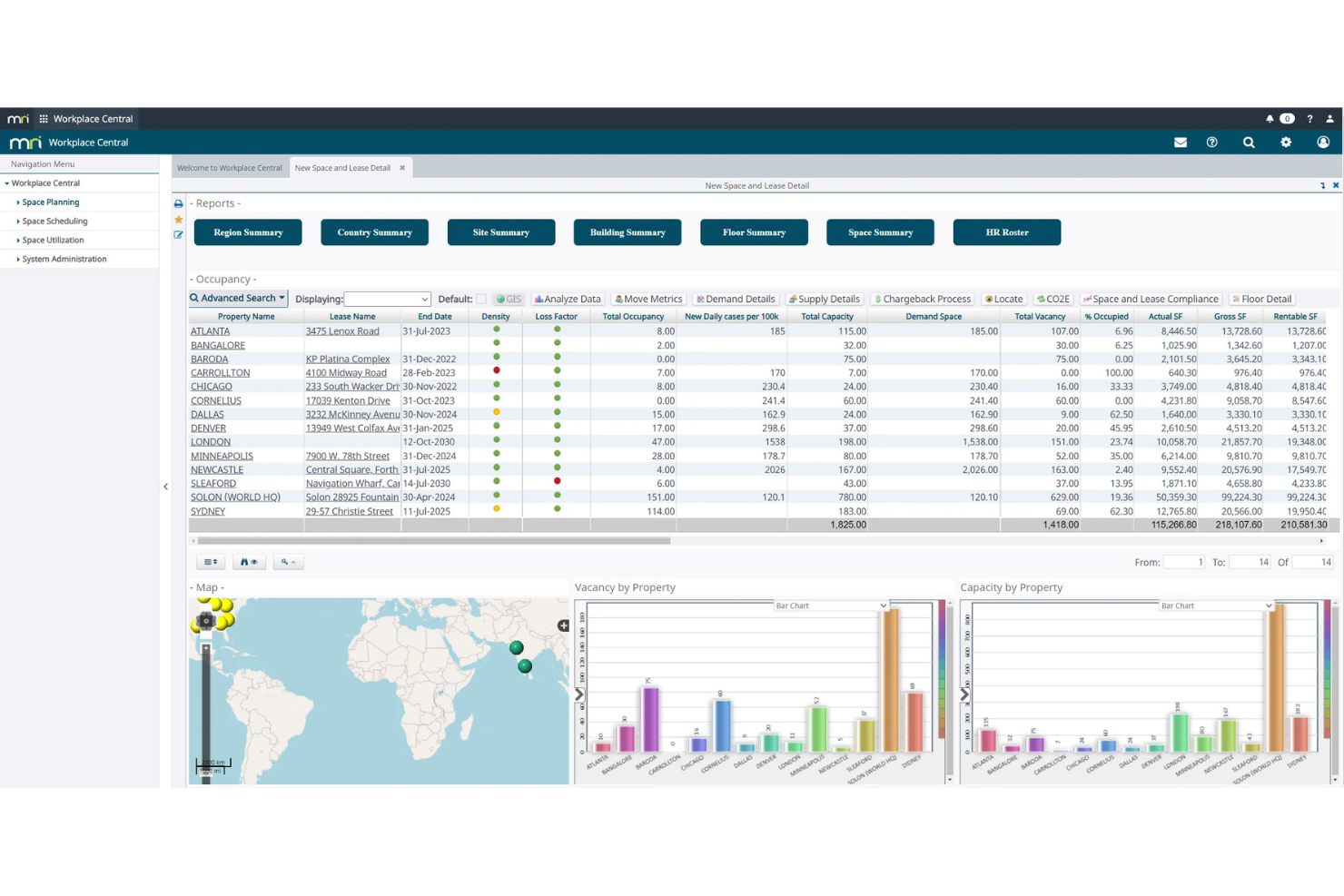Click the yellow favorite star icon

click(x=179, y=220)
